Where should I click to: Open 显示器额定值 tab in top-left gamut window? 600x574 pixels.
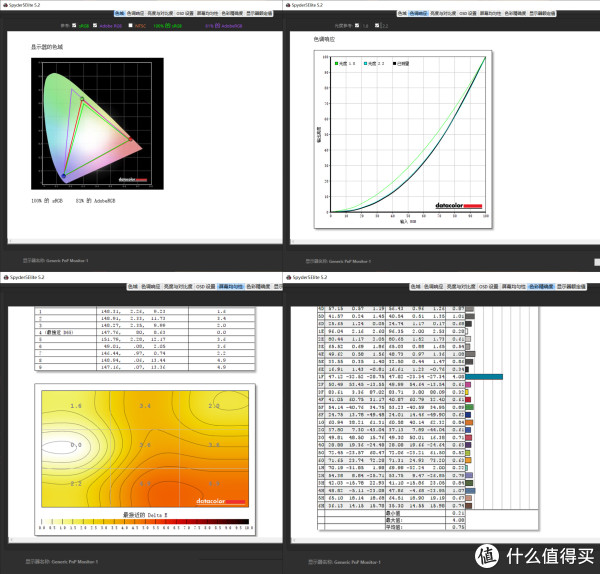tap(259, 13)
